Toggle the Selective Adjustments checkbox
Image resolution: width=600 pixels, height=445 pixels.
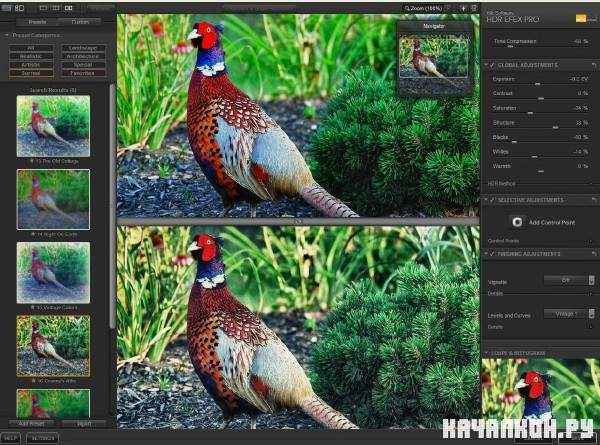click(x=492, y=200)
